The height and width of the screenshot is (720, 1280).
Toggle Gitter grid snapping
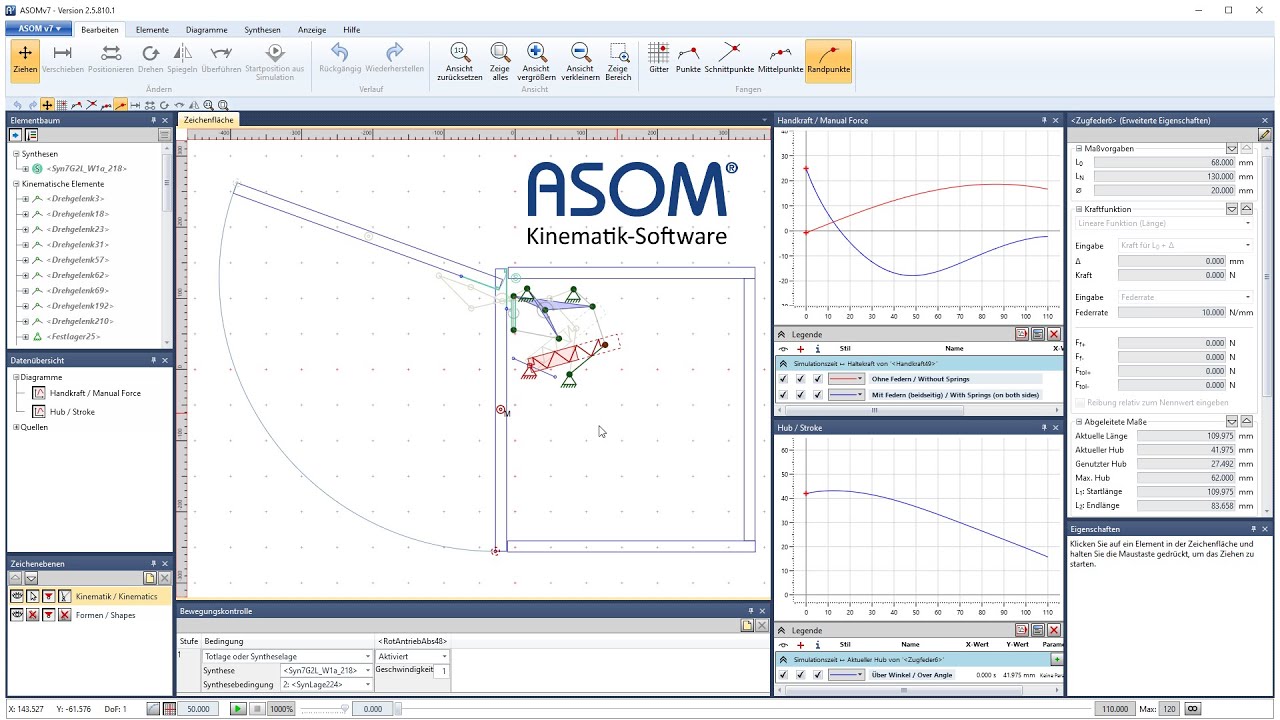click(658, 59)
